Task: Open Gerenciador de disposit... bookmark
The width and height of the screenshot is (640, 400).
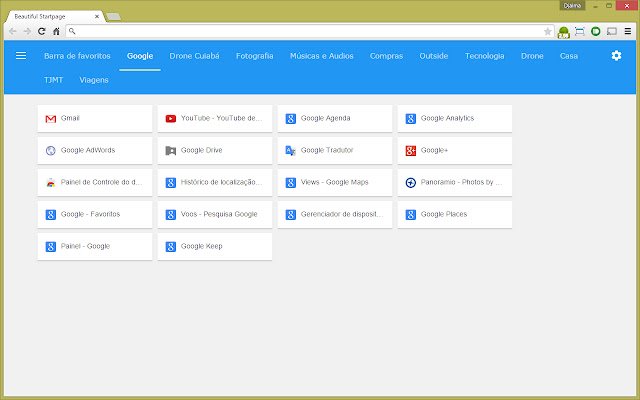Action: (335, 214)
